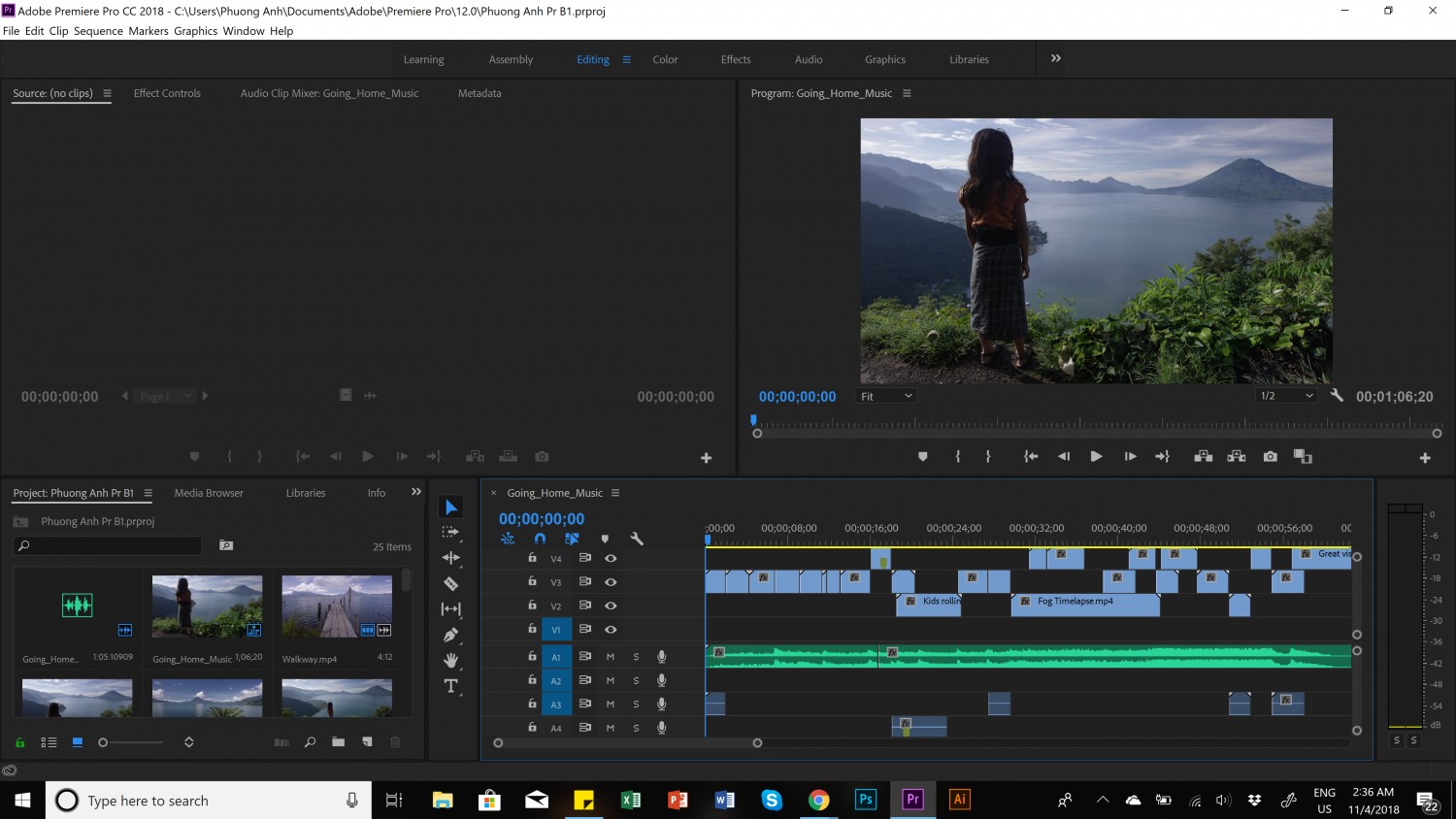Click the Go to In button
This screenshot has height=819, width=1456.
click(x=1031, y=456)
